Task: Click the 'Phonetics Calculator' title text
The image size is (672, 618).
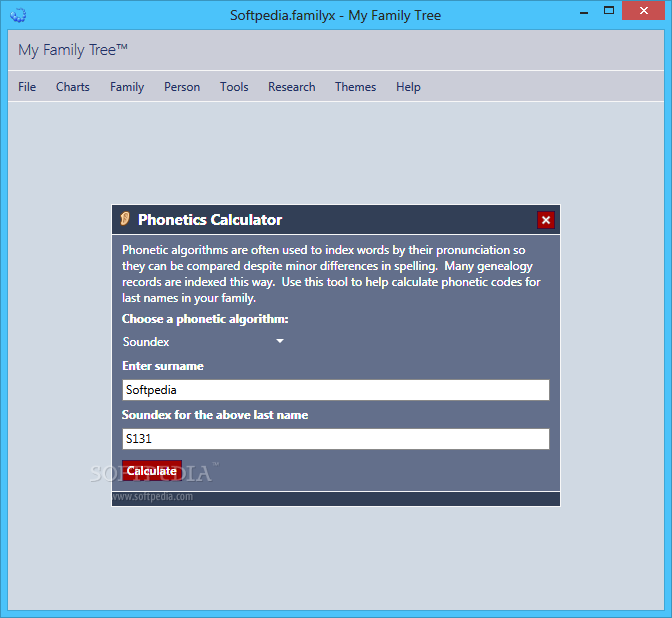Action: click(x=210, y=220)
